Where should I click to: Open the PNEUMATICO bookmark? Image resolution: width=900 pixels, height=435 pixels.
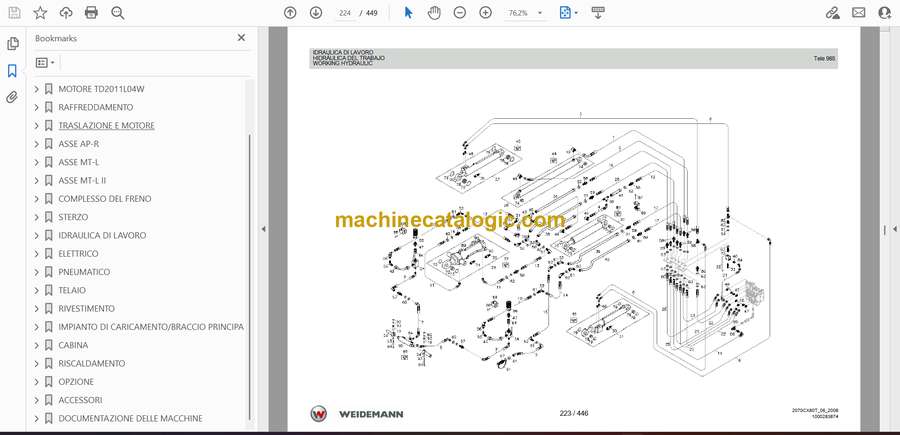[84, 272]
